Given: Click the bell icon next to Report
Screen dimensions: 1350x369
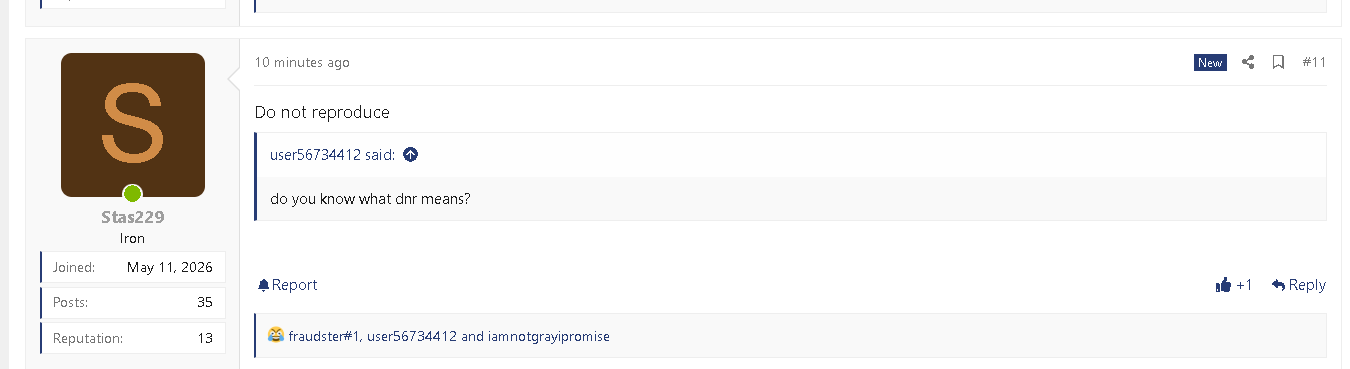Looking at the screenshot, I should (263, 285).
